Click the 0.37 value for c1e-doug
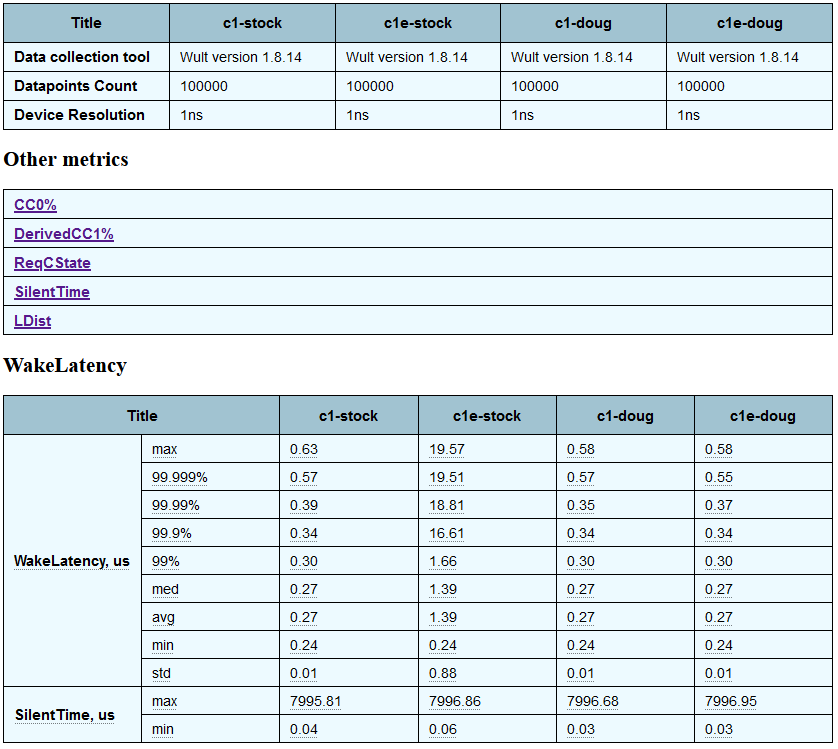The height and width of the screenshot is (749, 838). [718, 505]
